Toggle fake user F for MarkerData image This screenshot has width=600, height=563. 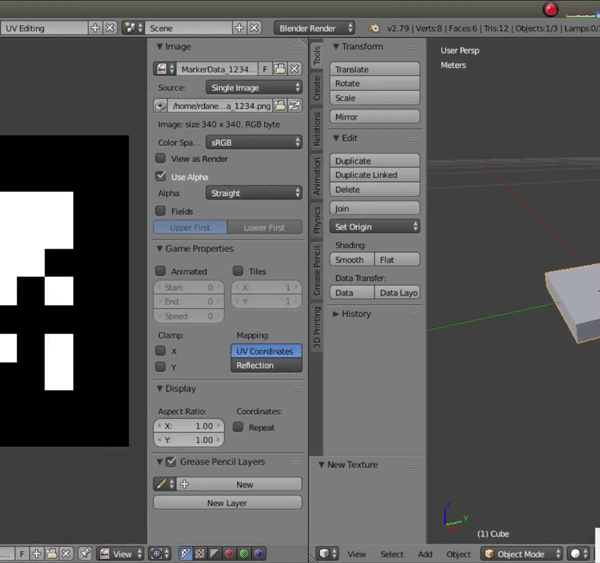point(265,69)
